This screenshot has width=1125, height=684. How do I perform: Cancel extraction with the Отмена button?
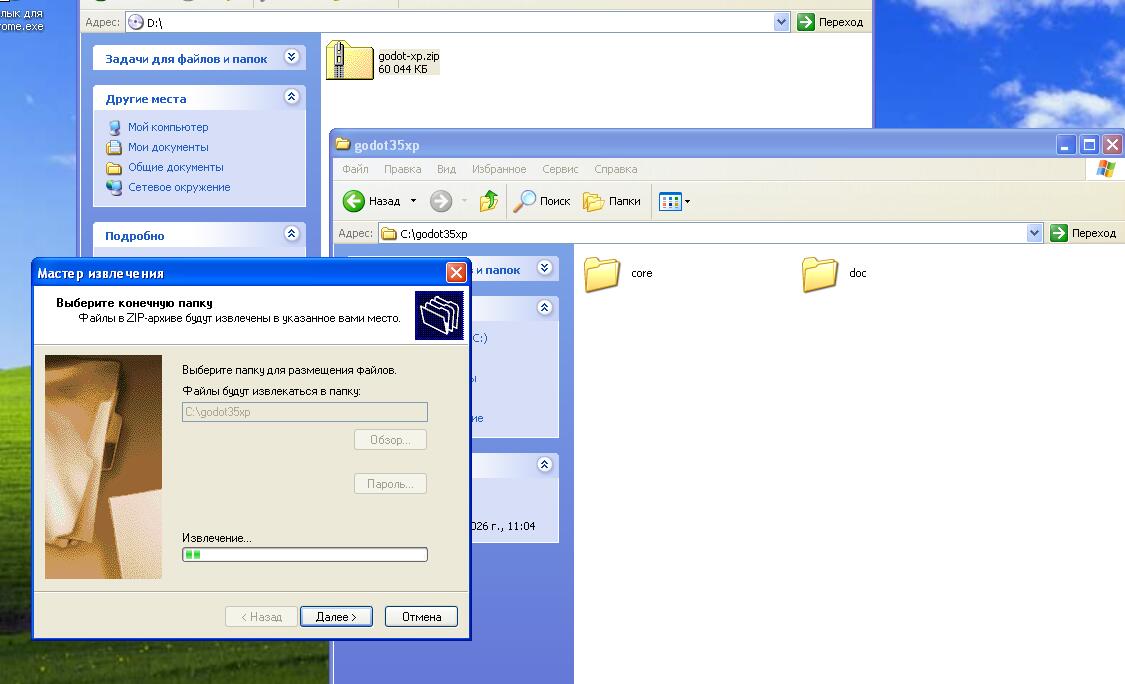click(x=421, y=617)
